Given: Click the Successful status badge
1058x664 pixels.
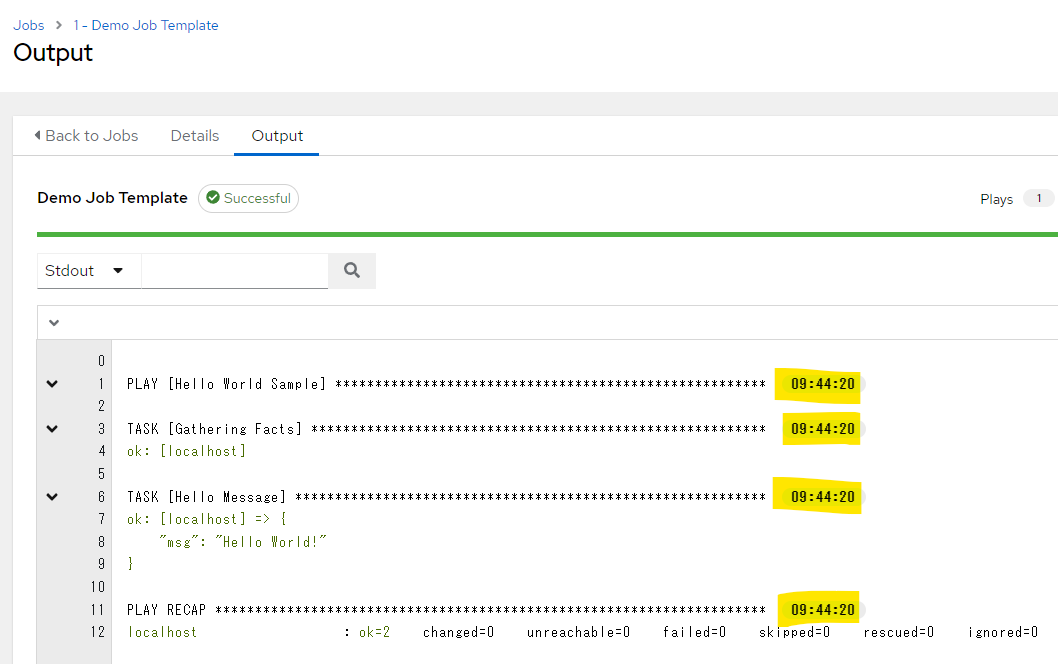Looking at the screenshot, I should 248,198.
